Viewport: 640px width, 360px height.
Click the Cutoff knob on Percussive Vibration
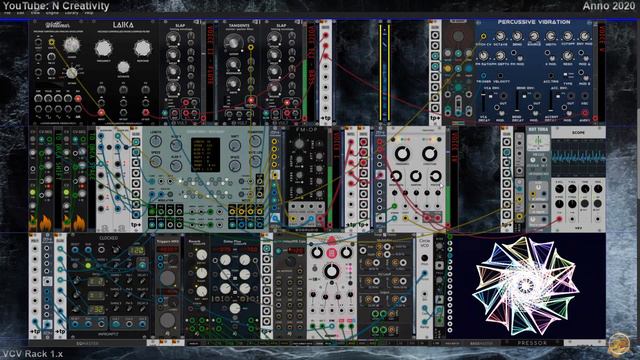567,36
